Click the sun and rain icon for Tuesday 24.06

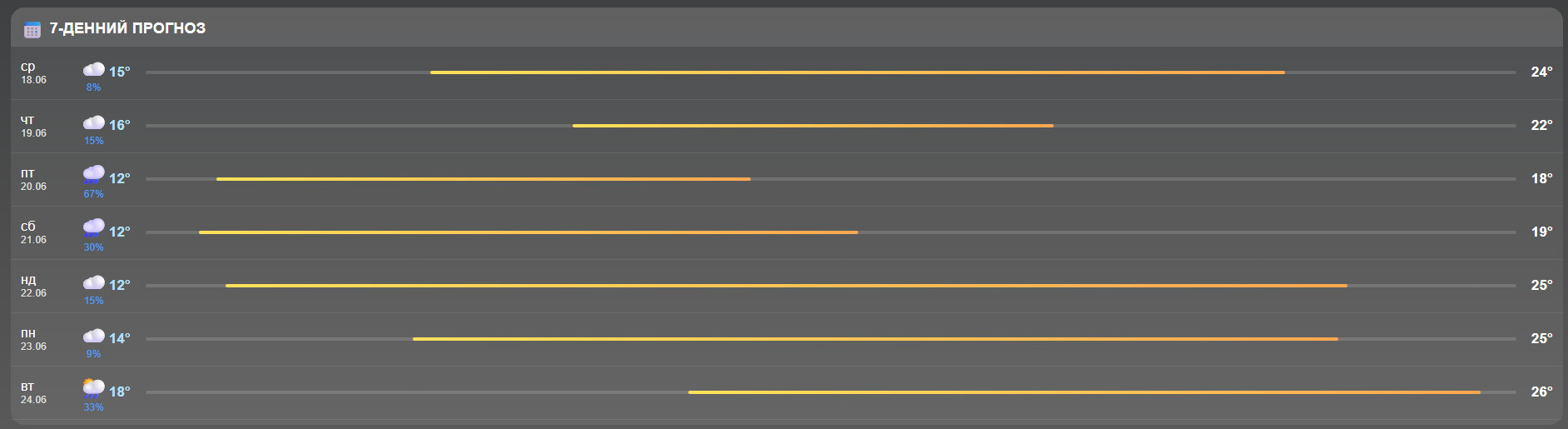94,388
